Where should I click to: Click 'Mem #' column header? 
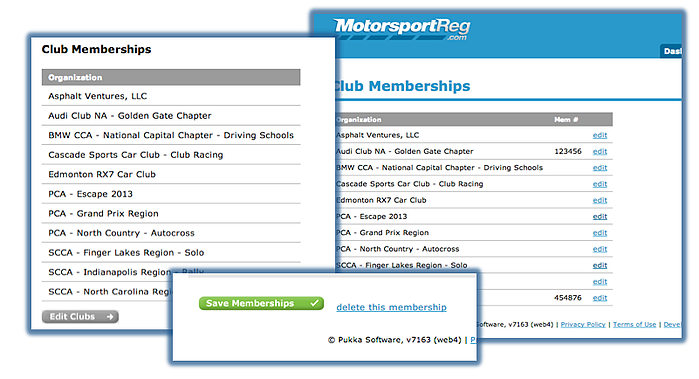(x=566, y=119)
